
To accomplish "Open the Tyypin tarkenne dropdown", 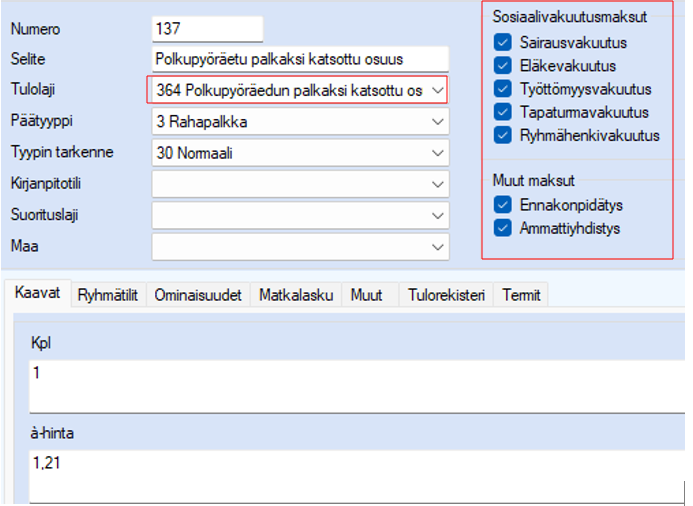I will click(x=436, y=153).
